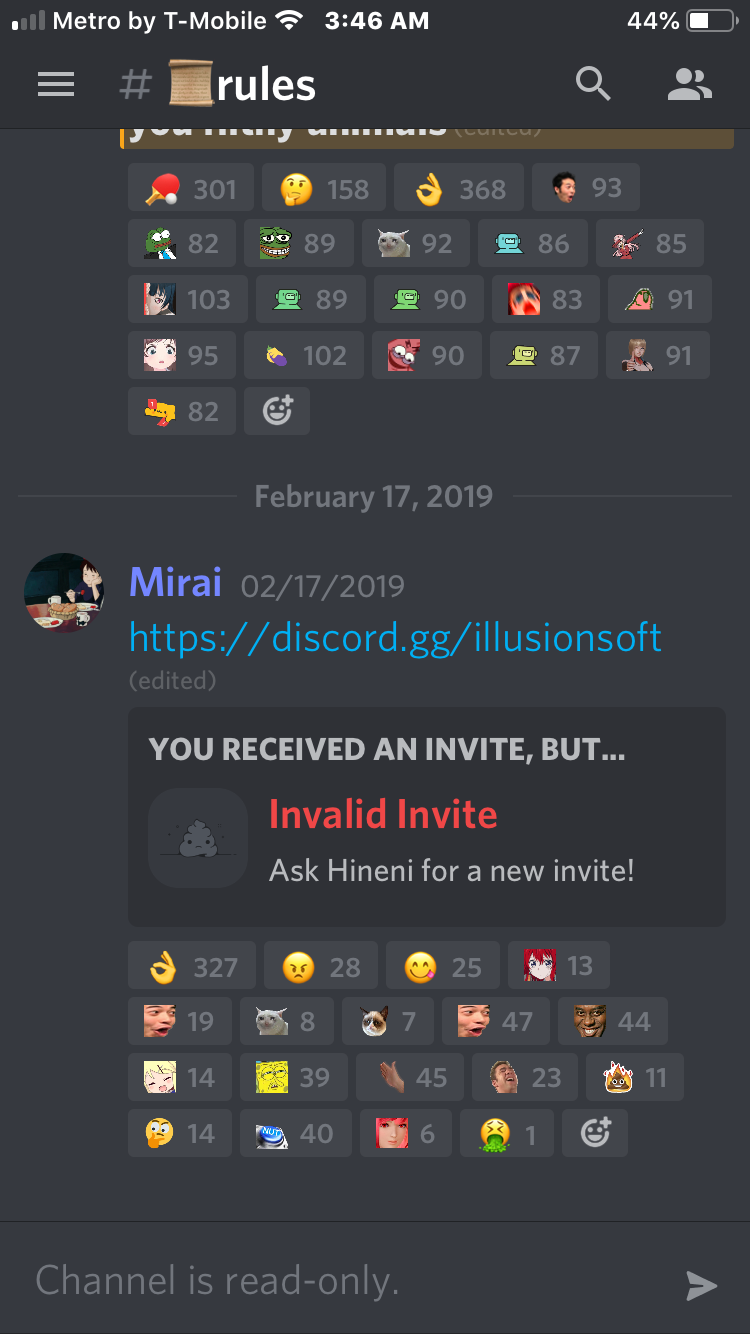Tap the Mirai username
The height and width of the screenshot is (1334, 750).
(x=175, y=582)
